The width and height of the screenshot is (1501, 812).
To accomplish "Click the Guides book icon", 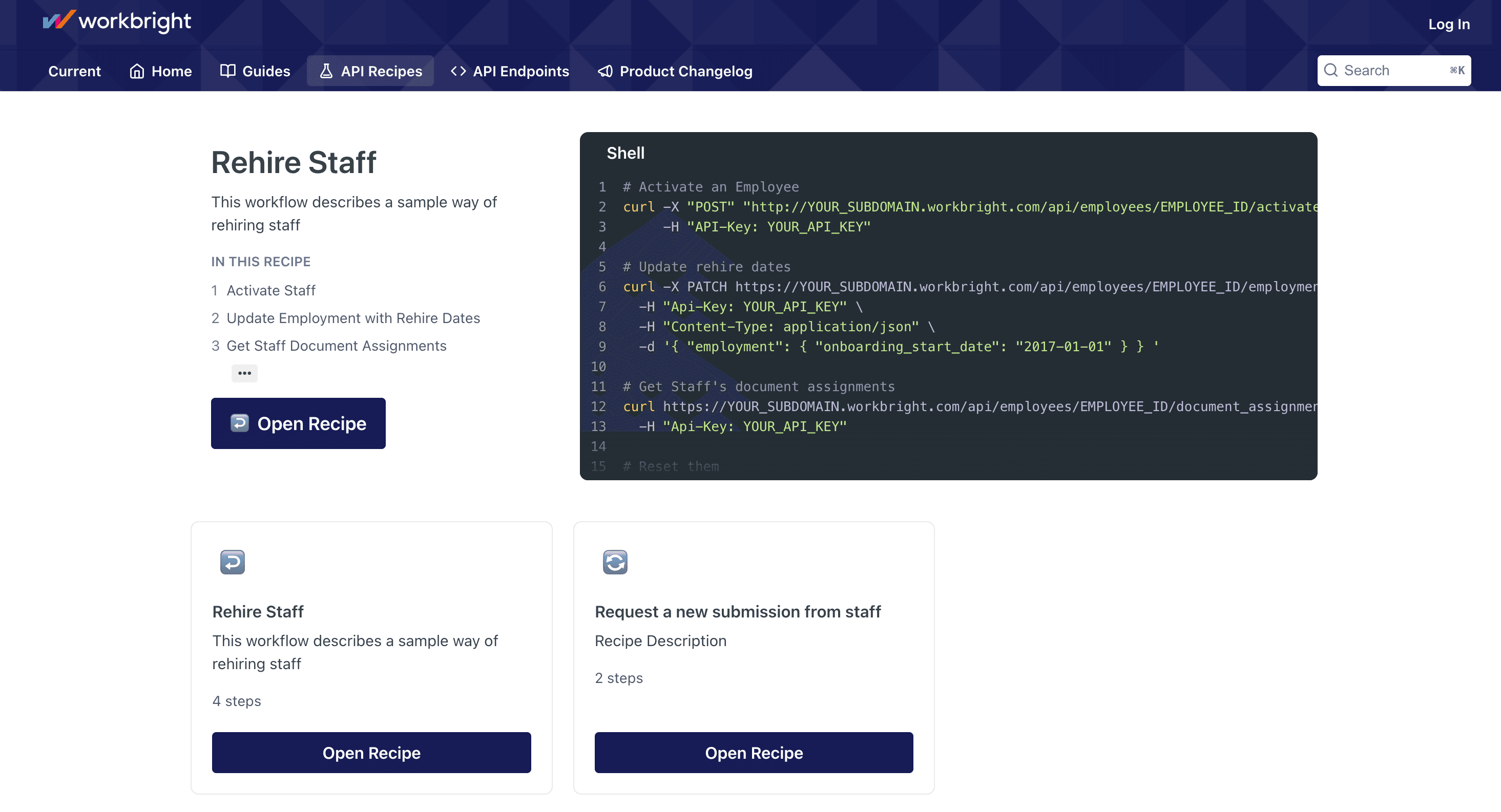I will tap(227, 71).
